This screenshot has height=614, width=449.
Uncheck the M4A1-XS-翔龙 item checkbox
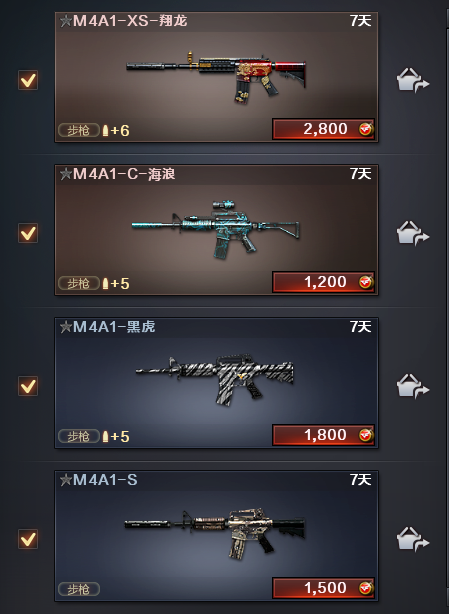pyautogui.click(x=28, y=80)
